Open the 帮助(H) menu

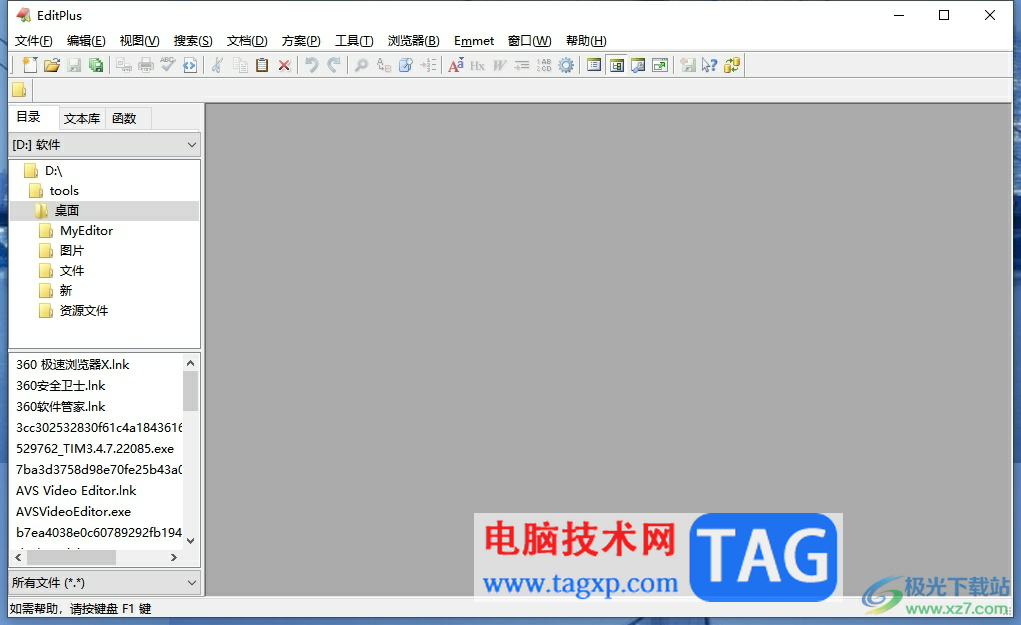[586, 41]
